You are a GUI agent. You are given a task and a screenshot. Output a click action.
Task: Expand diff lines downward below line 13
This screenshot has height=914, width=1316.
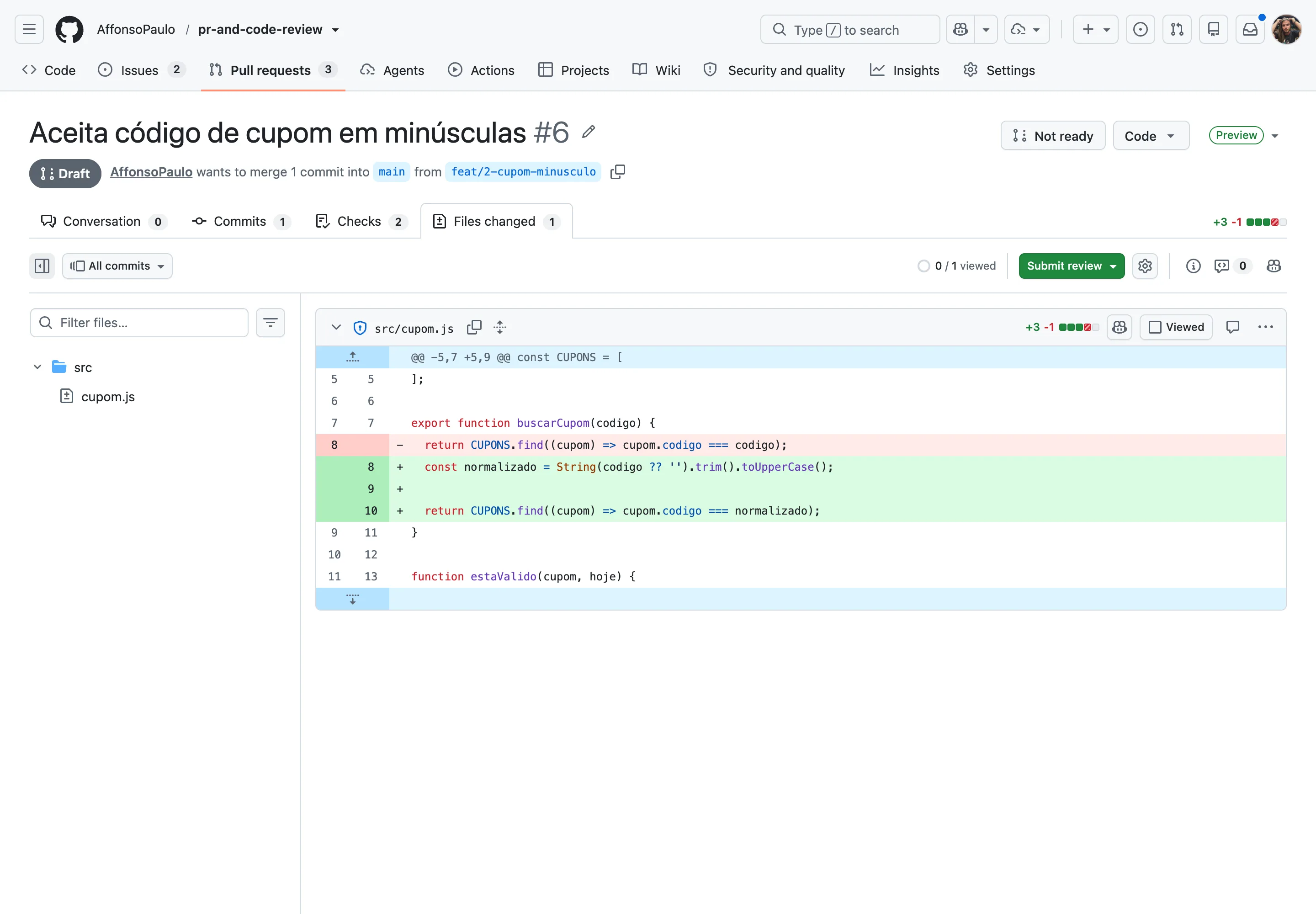coord(353,599)
